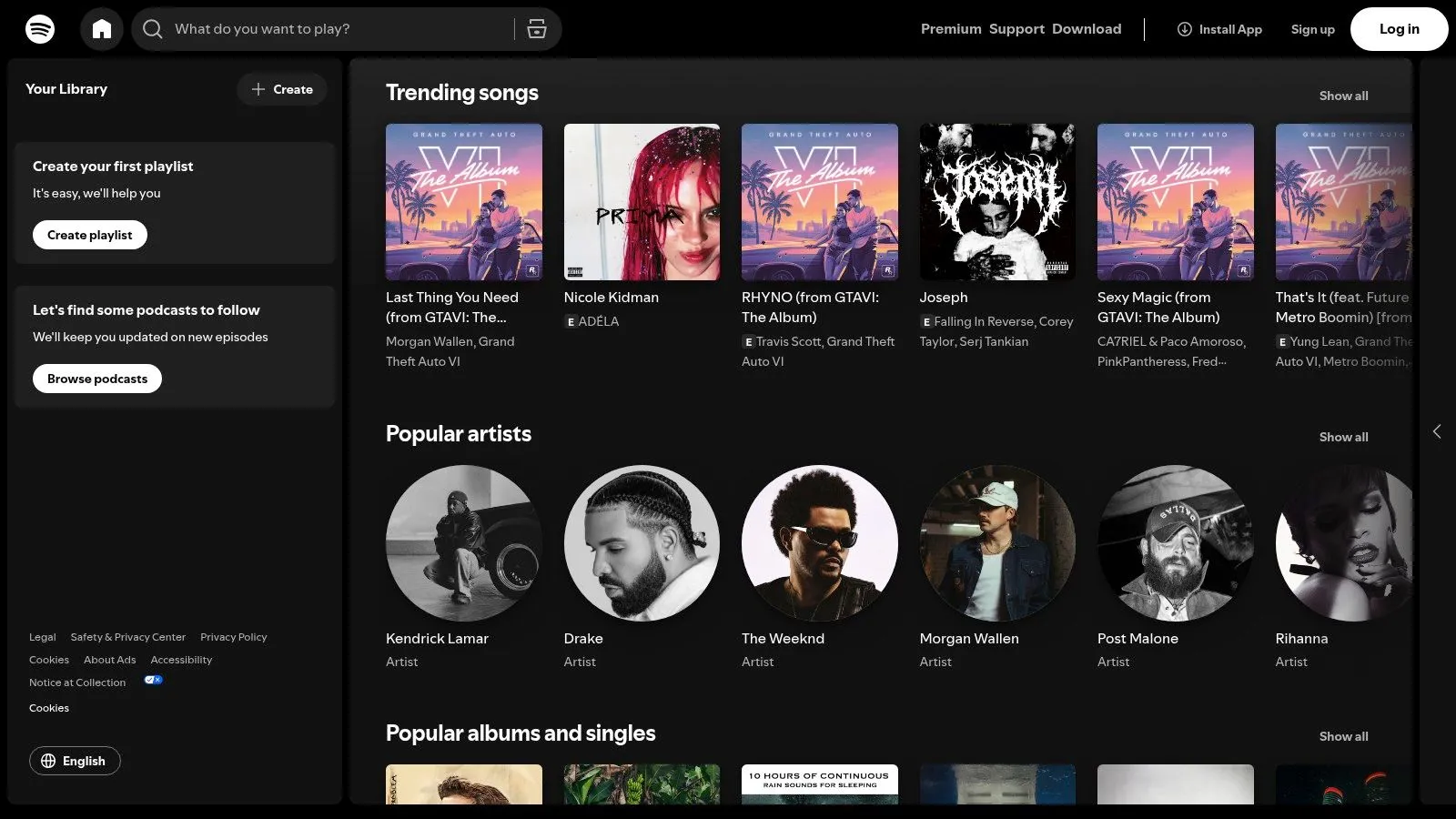Go to Home via house icon
This screenshot has width=1456, height=819.
[x=102, y=29]
